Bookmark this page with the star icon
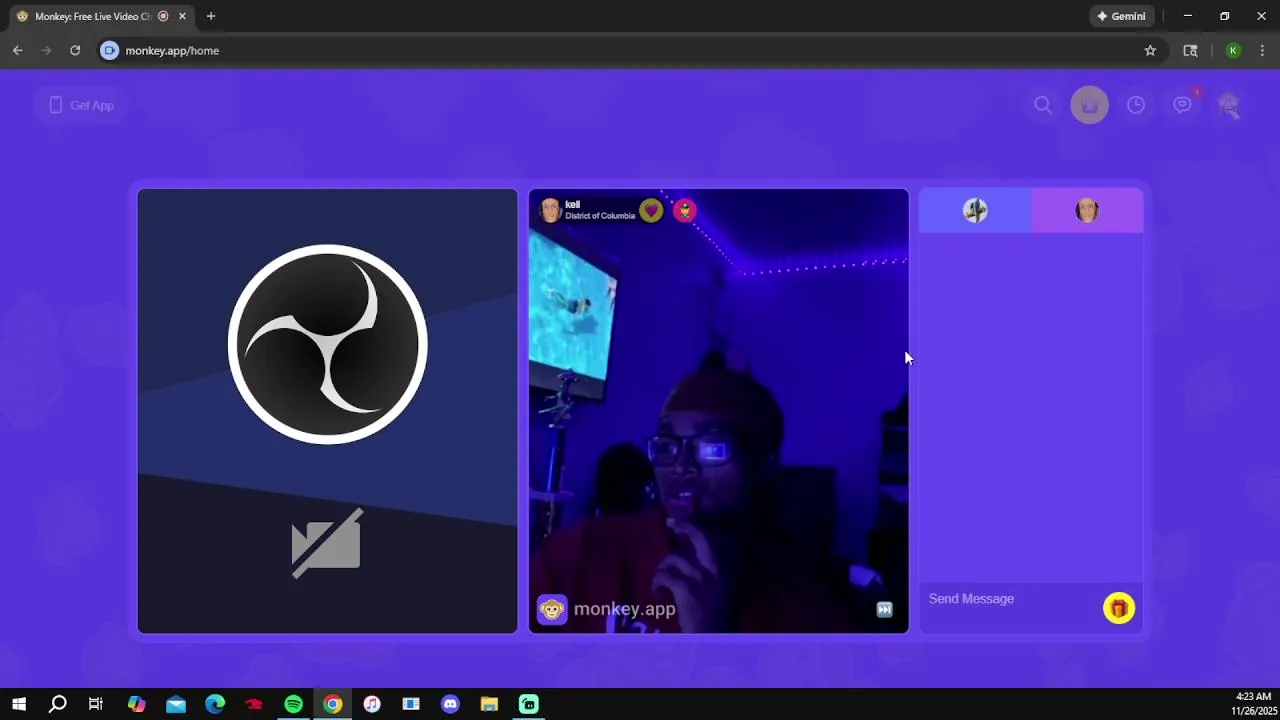Screen dimensions: 1280x720 1150,50
